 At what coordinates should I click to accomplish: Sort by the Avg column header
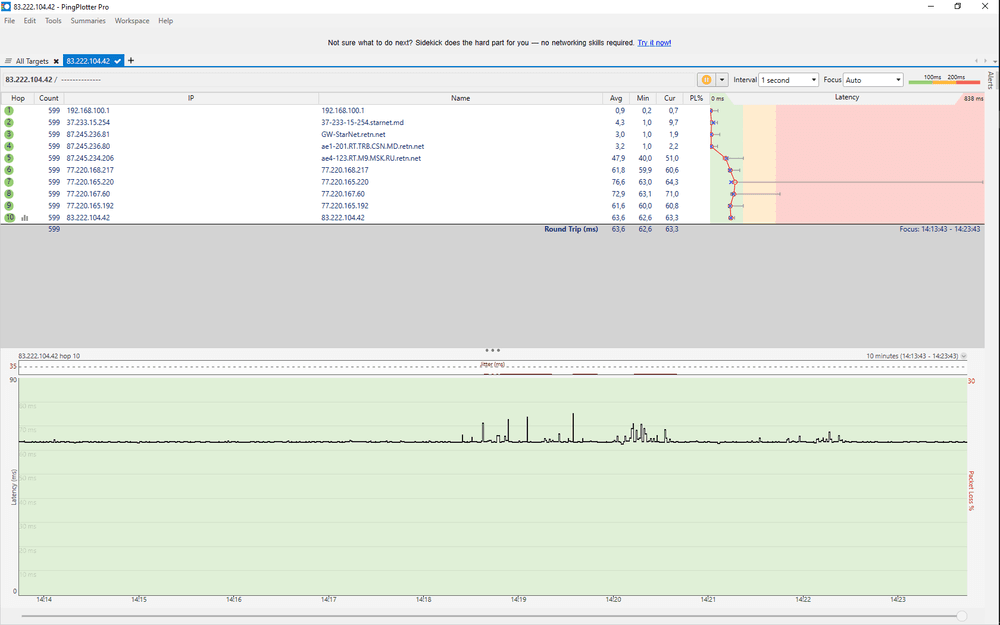pyautogui.click(x=616, y=98)
